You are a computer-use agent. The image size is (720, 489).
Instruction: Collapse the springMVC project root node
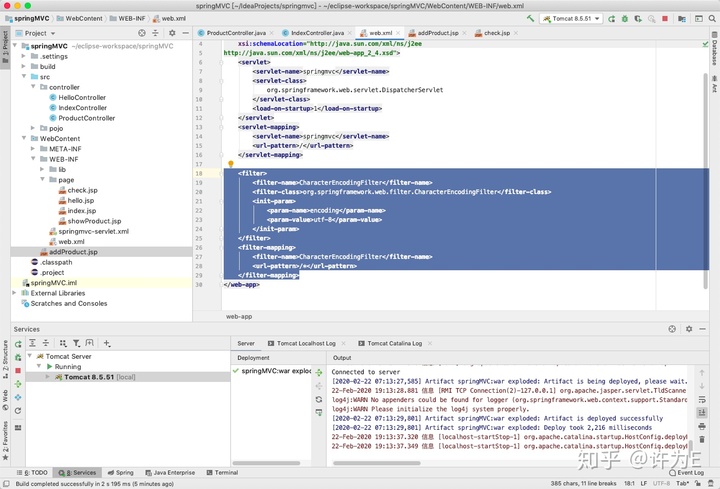coord(15,46)
